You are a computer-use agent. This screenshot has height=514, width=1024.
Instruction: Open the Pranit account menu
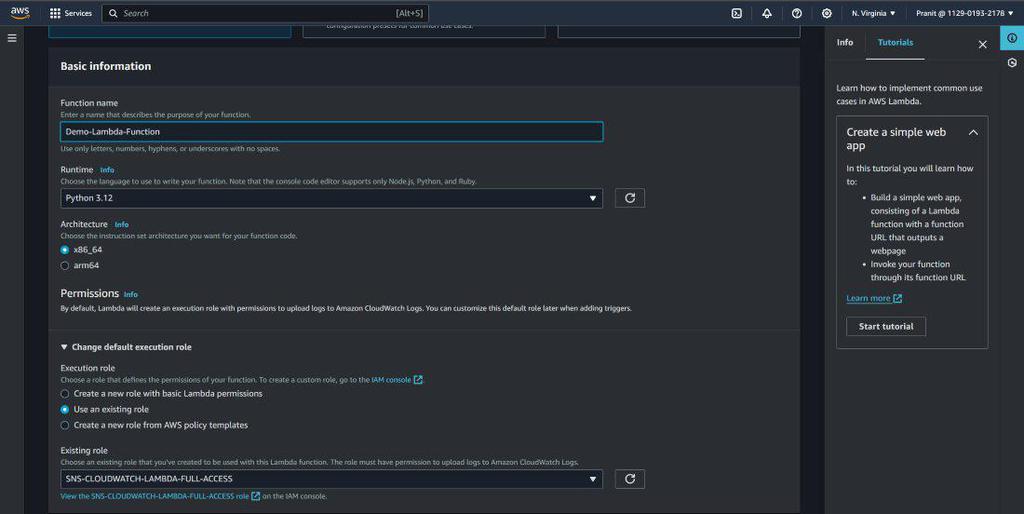point(964,13)
